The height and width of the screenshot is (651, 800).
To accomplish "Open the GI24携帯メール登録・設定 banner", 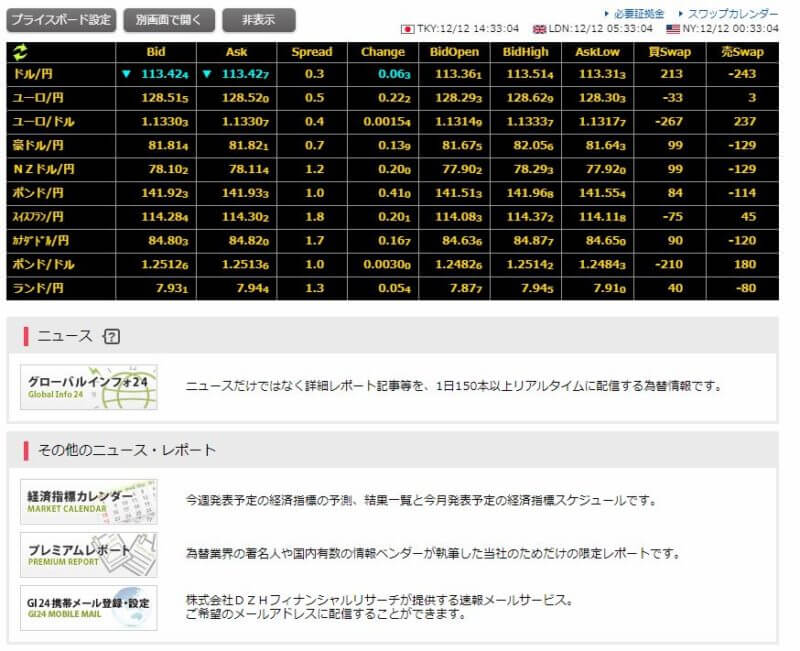I will click(x=89, y=608).
